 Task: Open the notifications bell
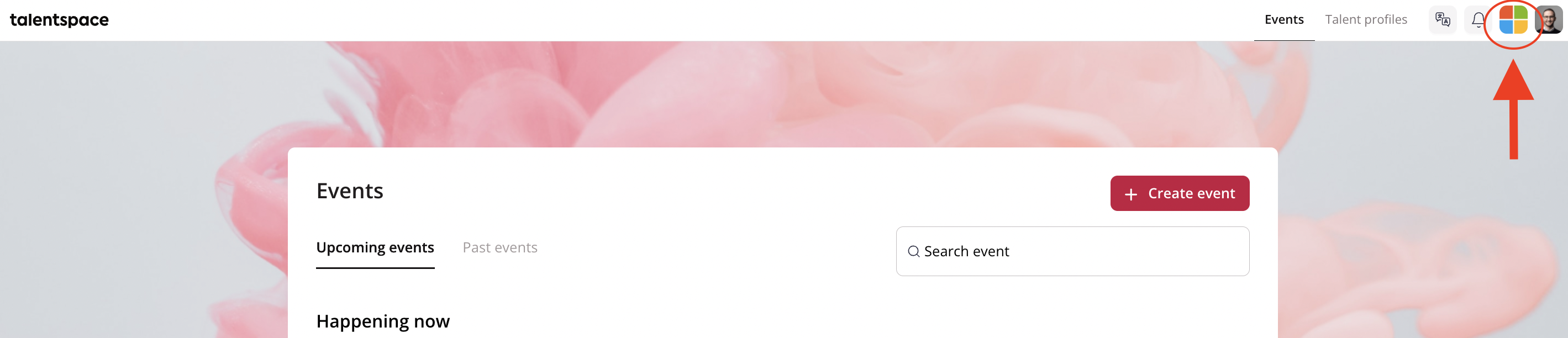point(1478,20)
